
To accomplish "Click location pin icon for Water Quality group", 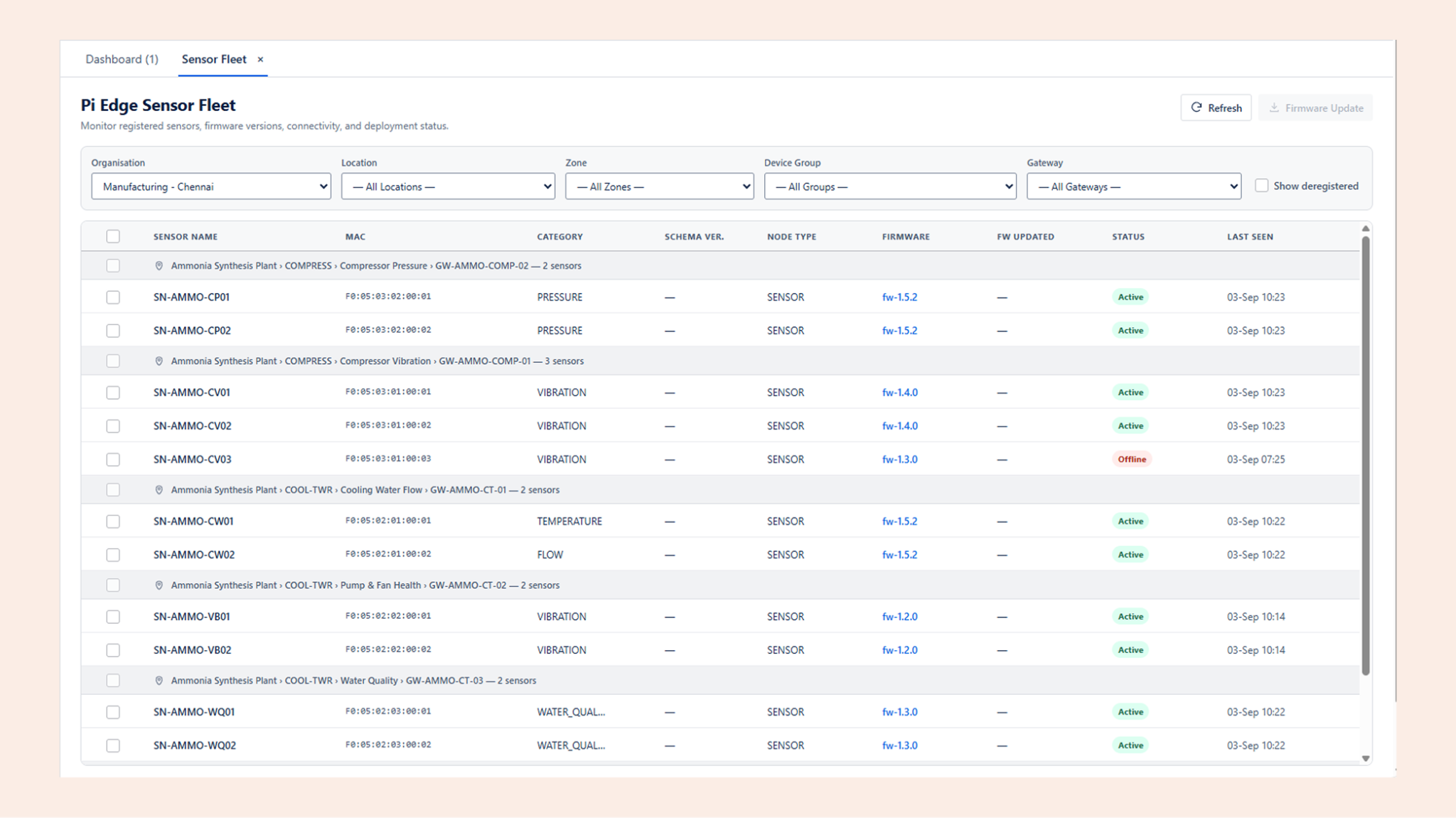I will 159,681.
